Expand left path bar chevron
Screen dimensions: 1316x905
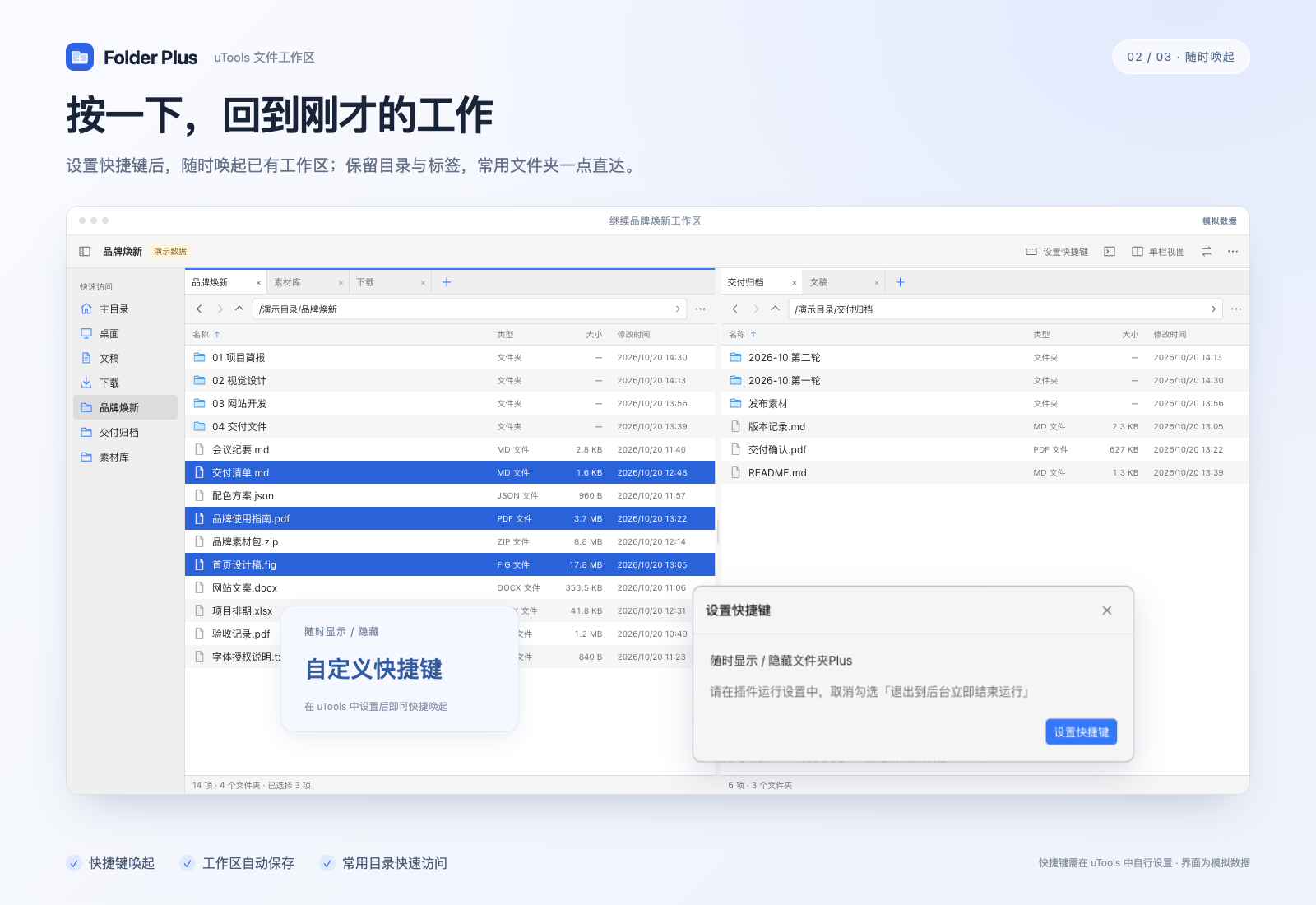(678, 309)
